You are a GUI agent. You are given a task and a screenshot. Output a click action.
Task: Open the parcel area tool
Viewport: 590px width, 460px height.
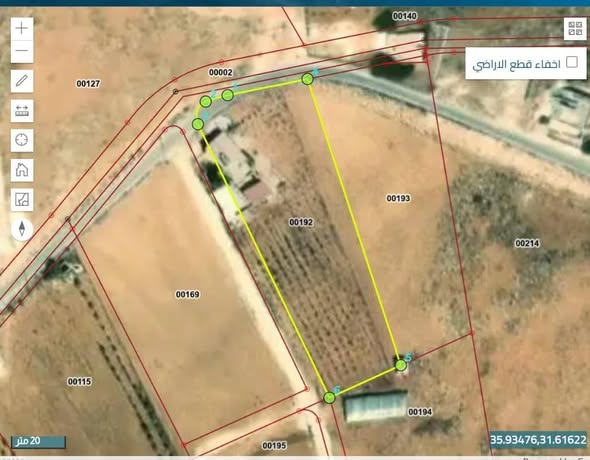tap(22, 200)
